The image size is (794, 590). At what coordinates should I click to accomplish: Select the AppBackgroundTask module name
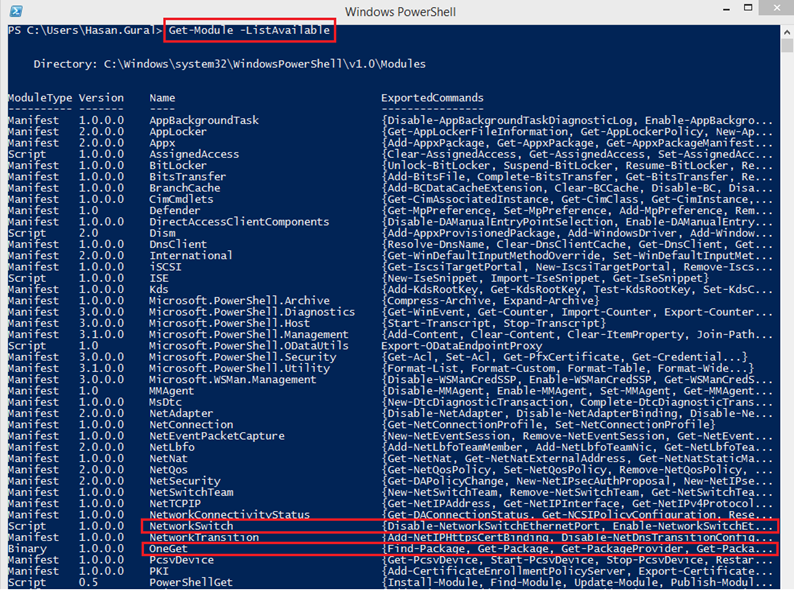204,121
